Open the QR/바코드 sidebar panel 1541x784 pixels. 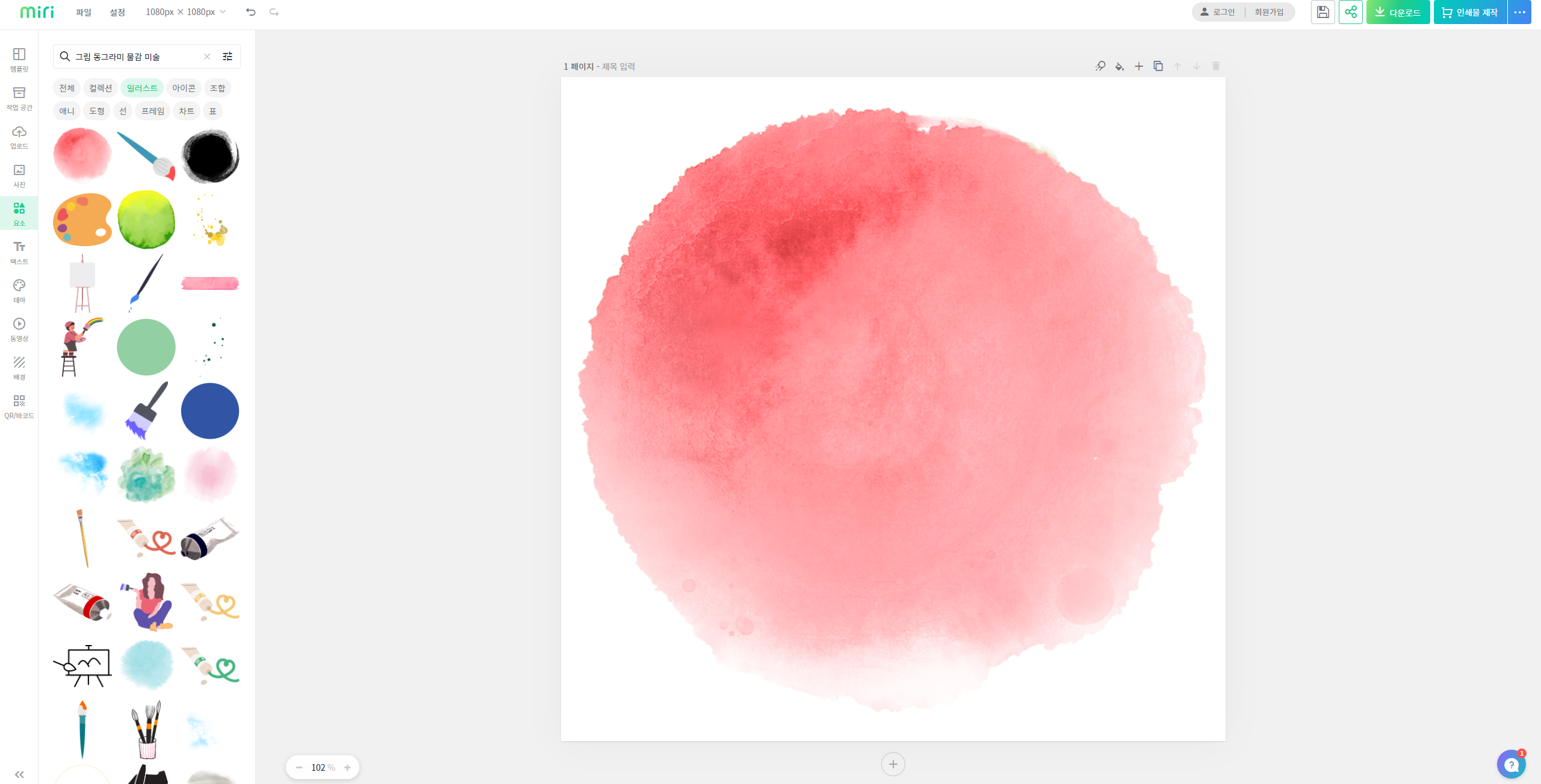19,406
